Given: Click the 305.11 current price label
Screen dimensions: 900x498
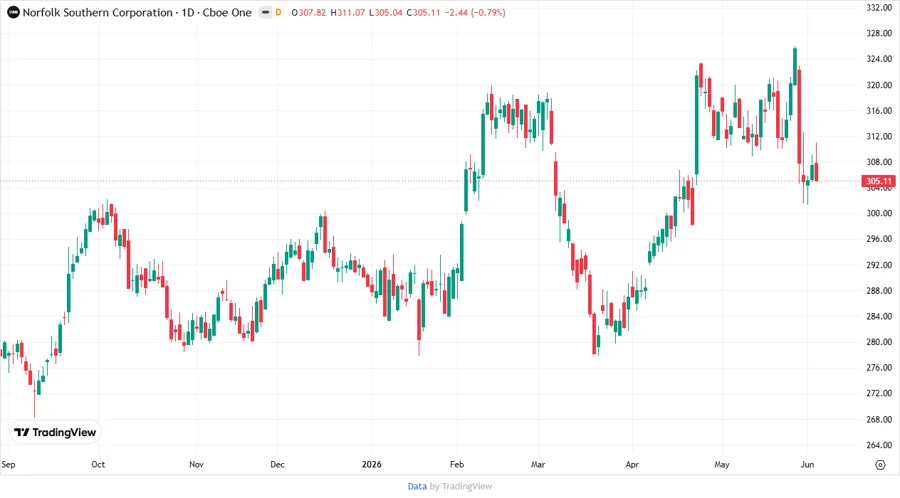Looking at the screenshot, I should pos(878,181).
